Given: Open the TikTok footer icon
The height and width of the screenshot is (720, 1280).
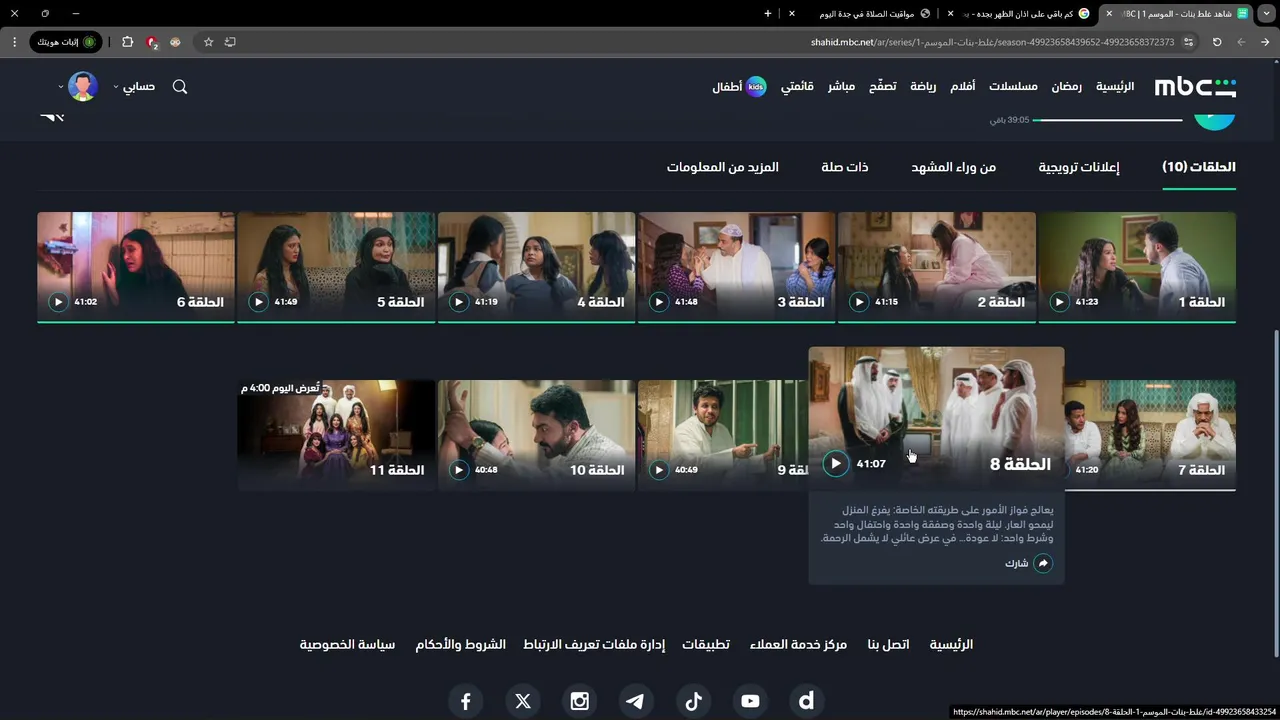Looking at the screenshot, I should coord(693,701).
